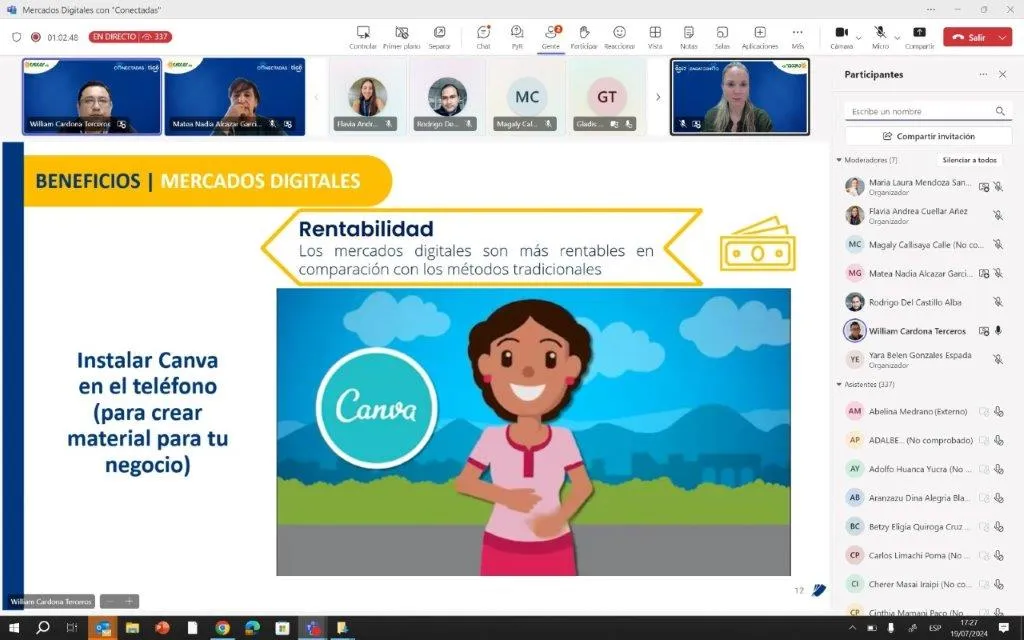Screen dimensions: 1024x640
Task: Expand the Salir dropdown arrow
Action: point(1003,37)
